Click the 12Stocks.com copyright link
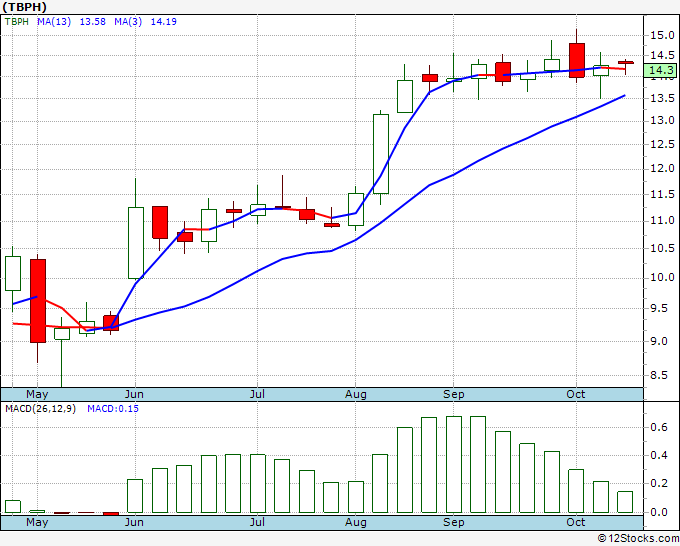Screen dimensions: 680x546 coord(638,538)
